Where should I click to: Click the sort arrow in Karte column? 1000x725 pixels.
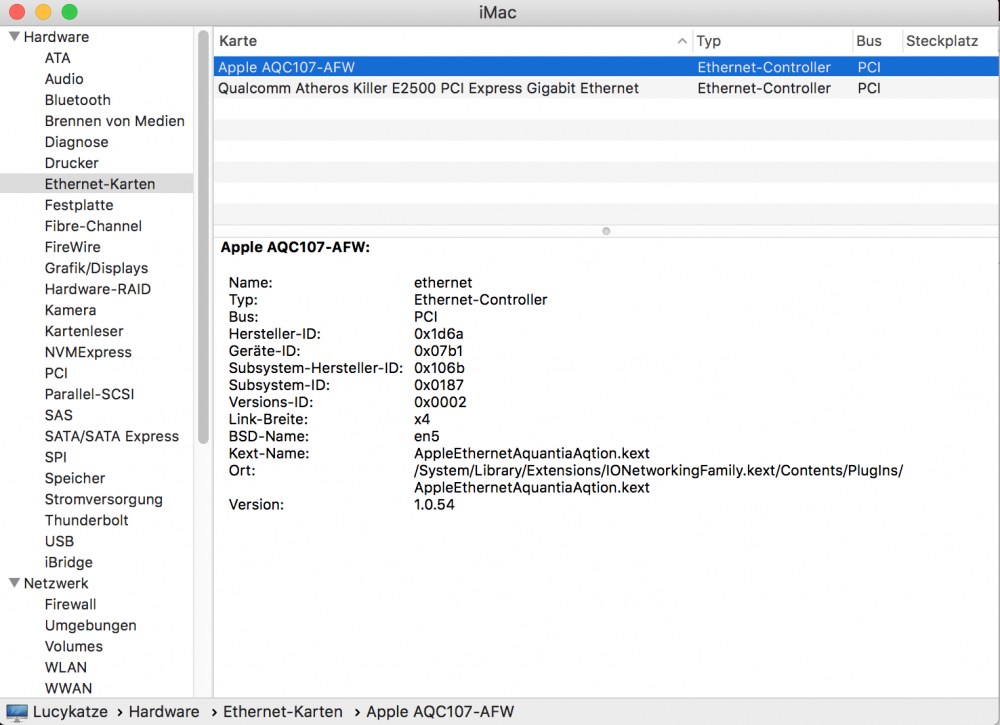coord(682,41)
